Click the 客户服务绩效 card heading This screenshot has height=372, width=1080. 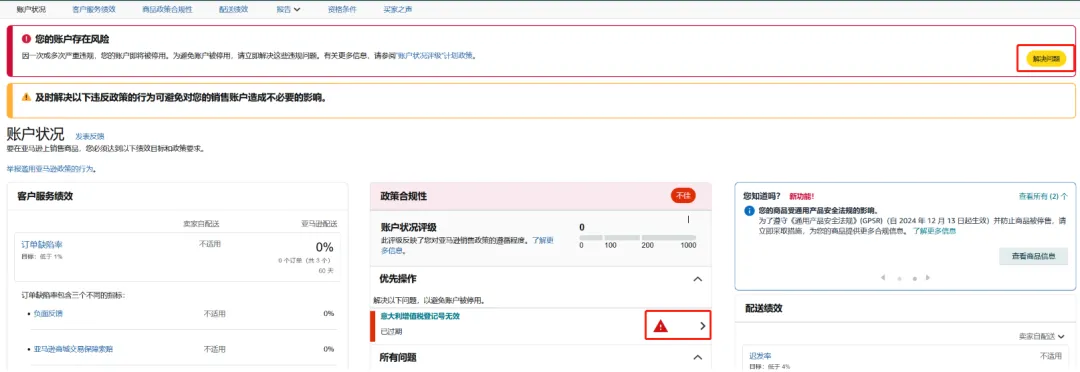(45, 196)
